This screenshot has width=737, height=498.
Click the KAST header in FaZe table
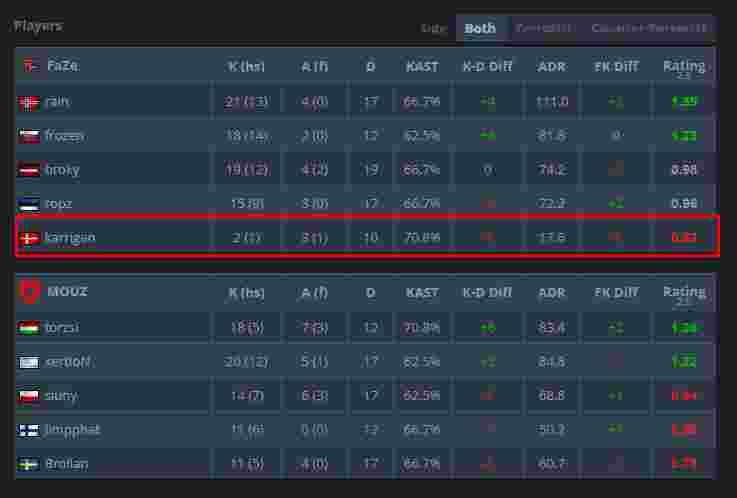422,66
